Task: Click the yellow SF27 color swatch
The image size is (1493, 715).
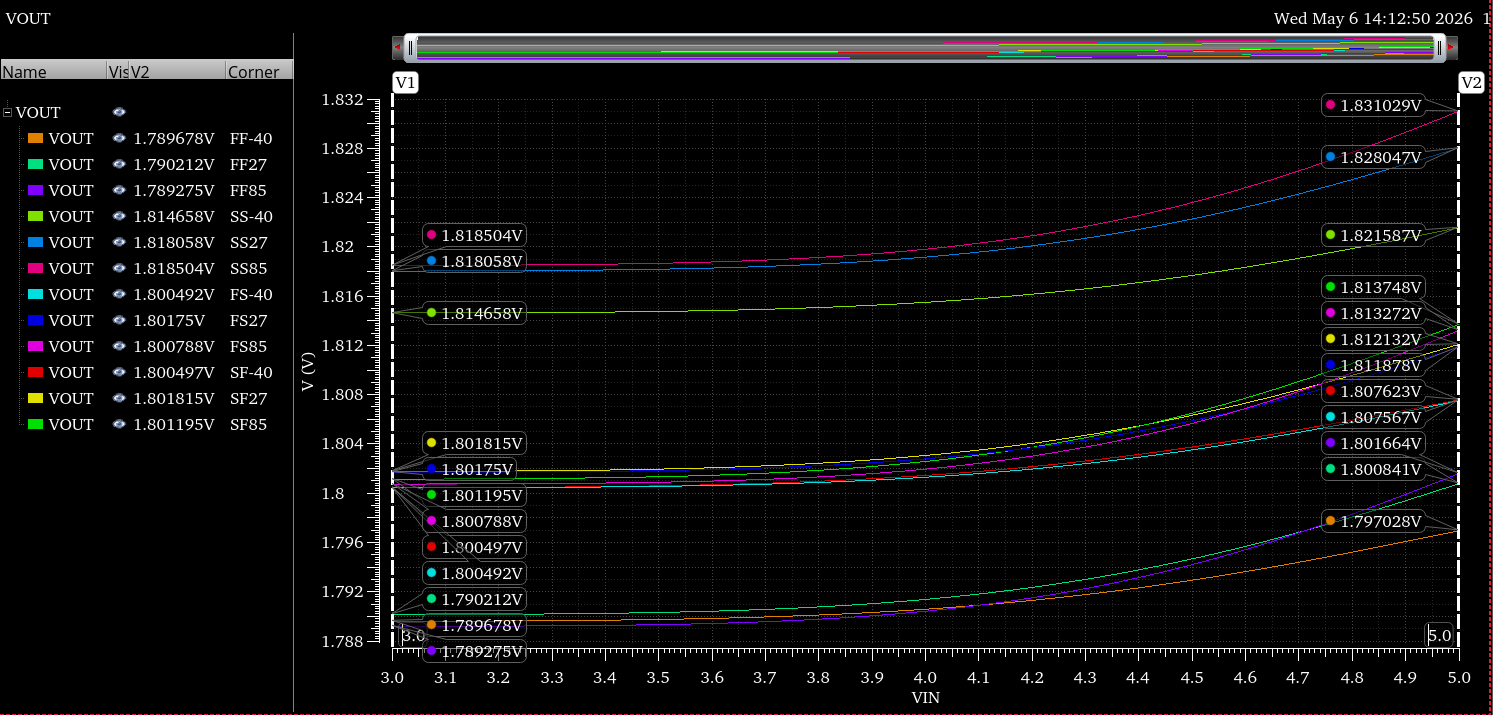Action: click(35, 398)
